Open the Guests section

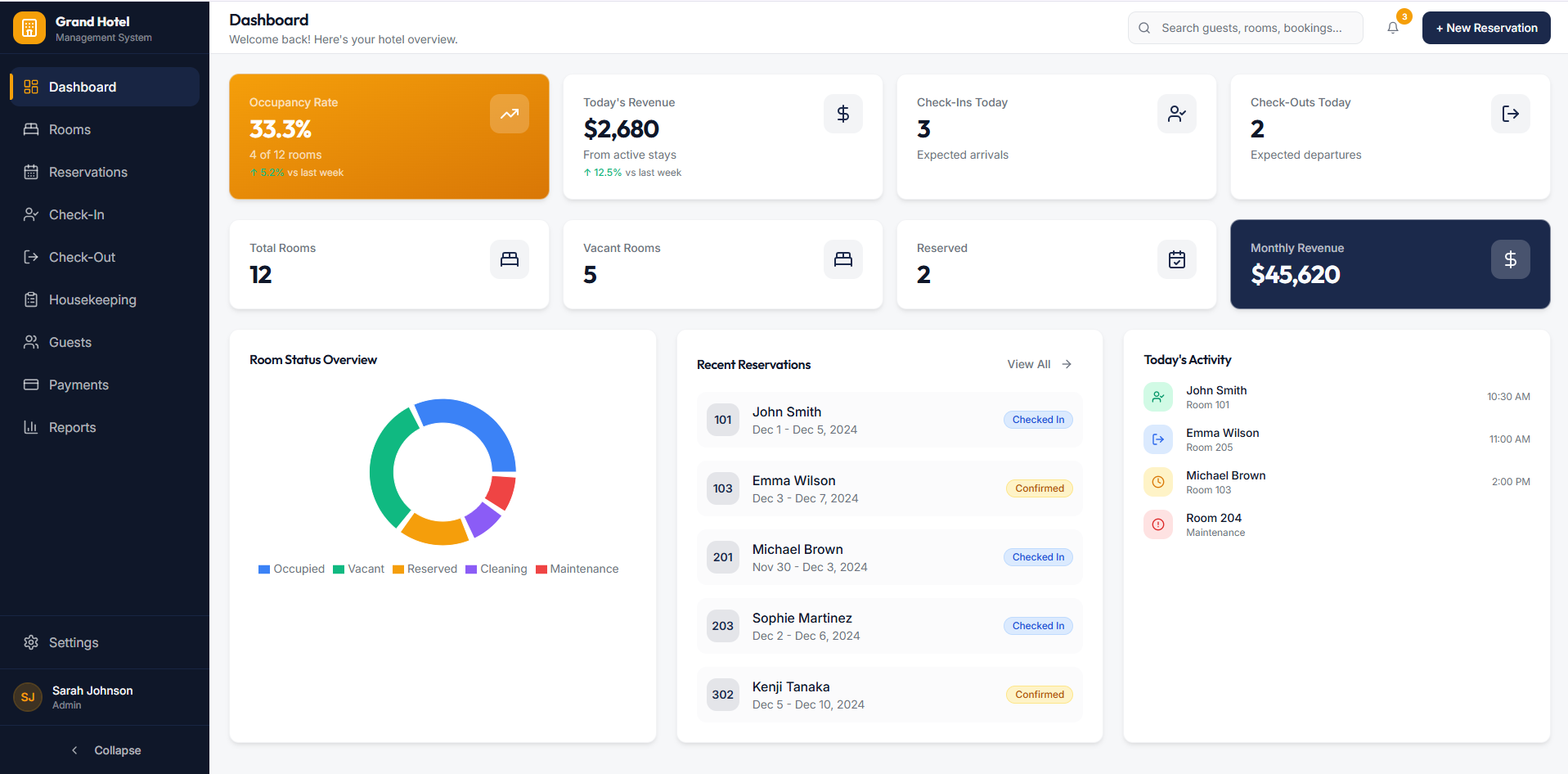click(105, 342)
